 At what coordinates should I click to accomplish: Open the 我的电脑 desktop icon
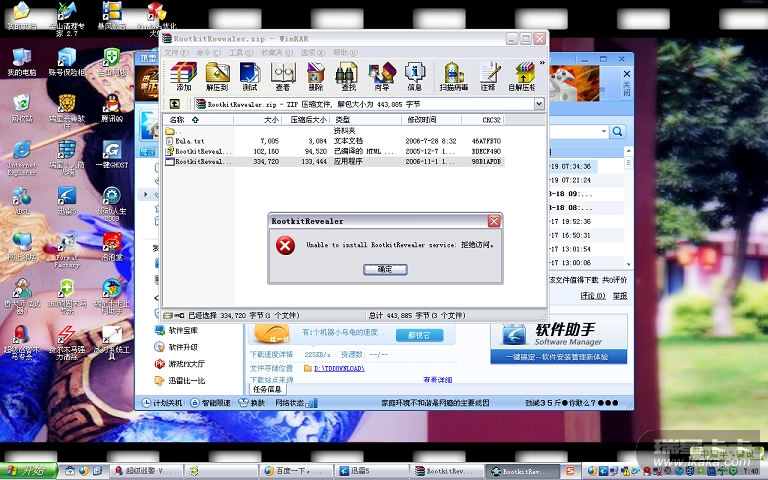pyautogui.click(x=21, y=63)
